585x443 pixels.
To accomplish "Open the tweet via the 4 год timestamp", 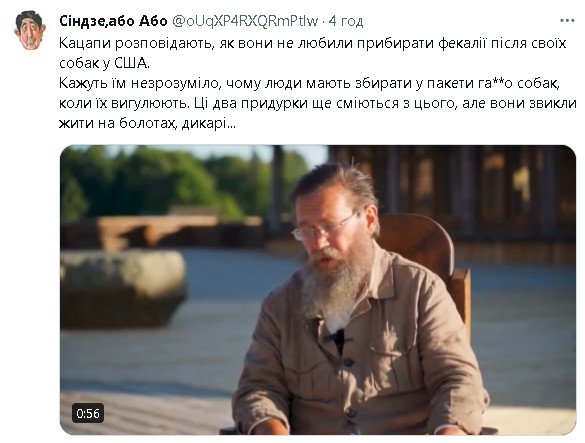I will coord(346,21).
